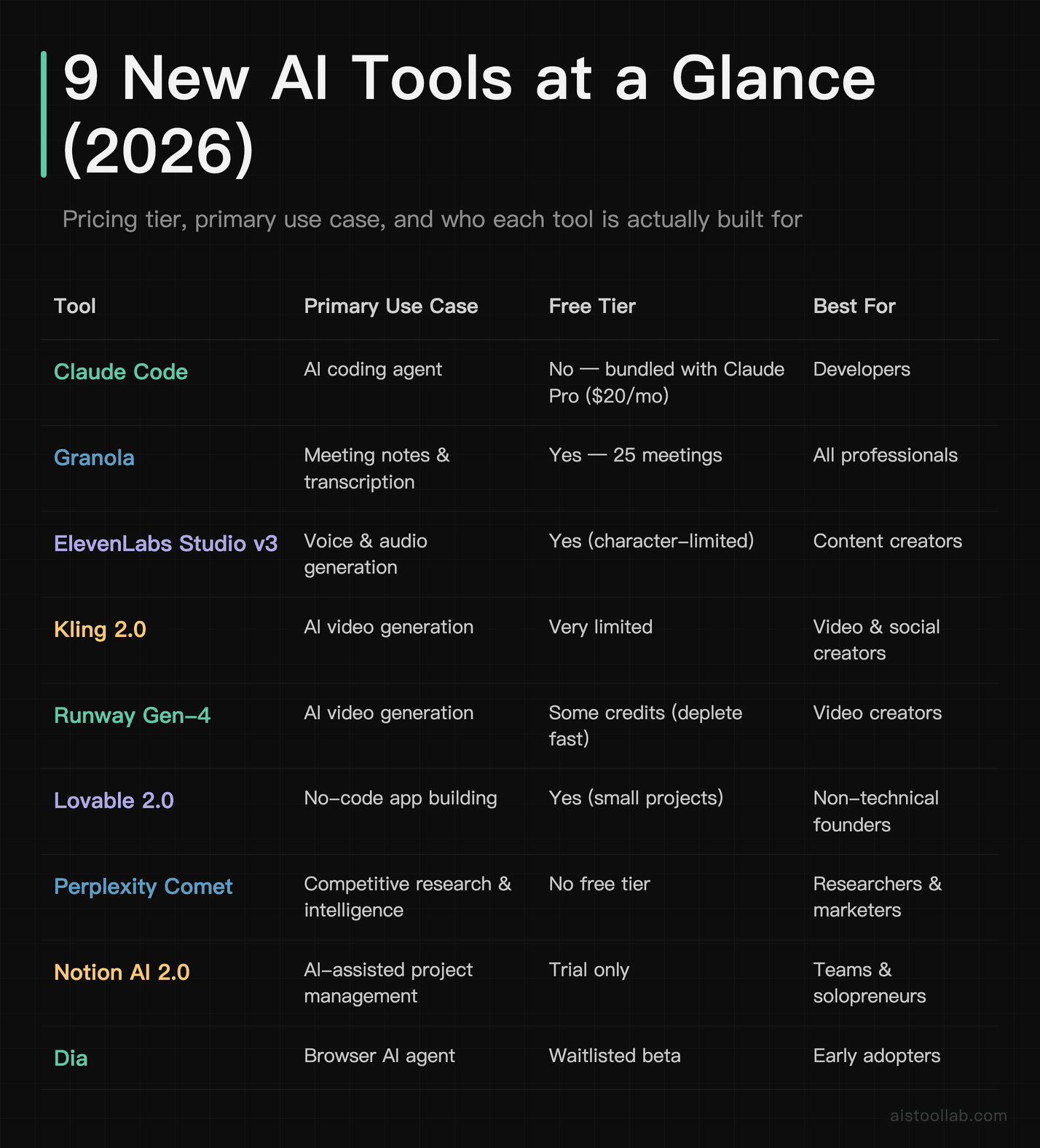Click the "Early adopters" cell

(877, 1056)
